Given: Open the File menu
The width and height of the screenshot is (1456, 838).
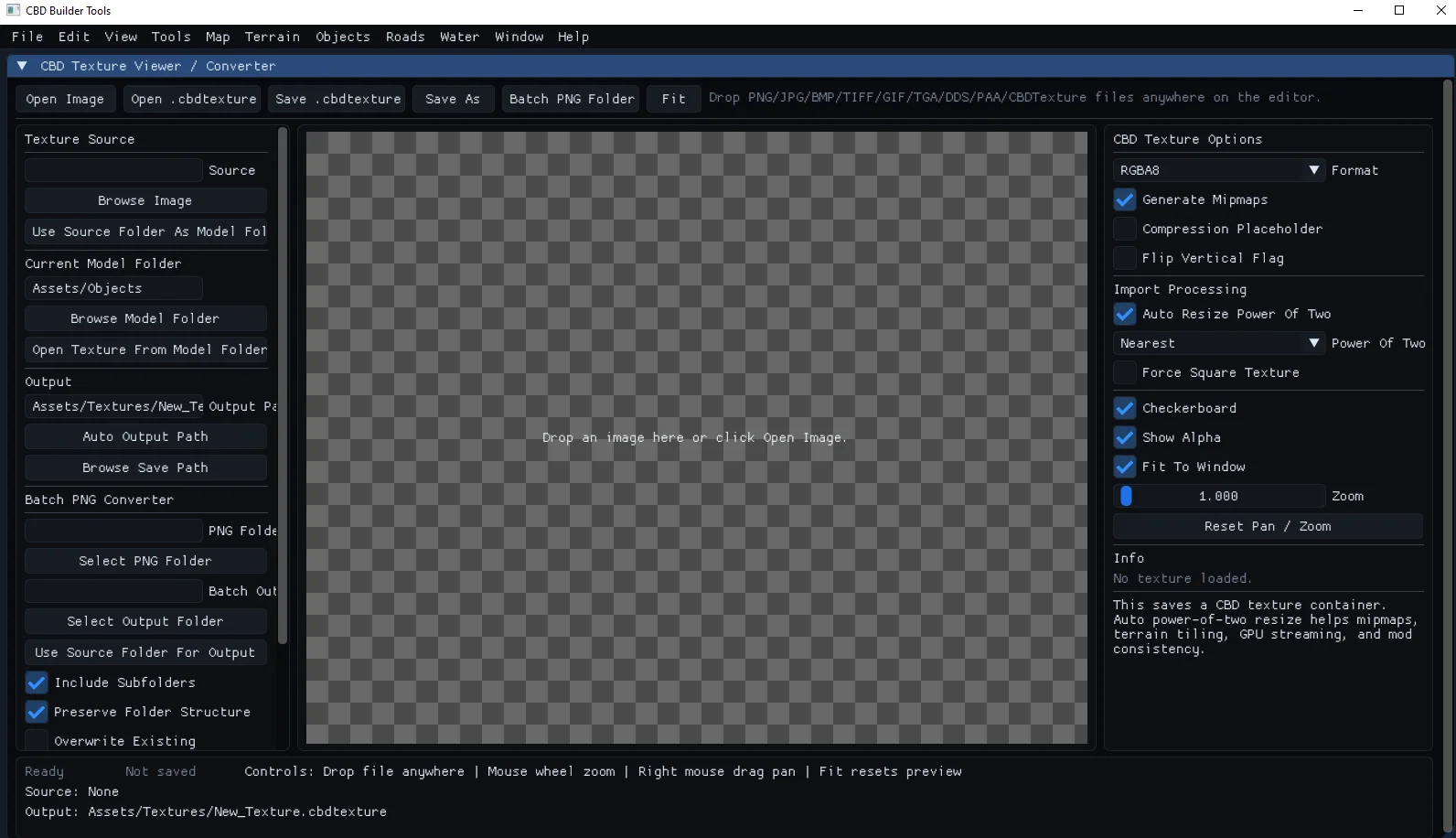Looking at the screenshot, I should (x=27, y=37).
